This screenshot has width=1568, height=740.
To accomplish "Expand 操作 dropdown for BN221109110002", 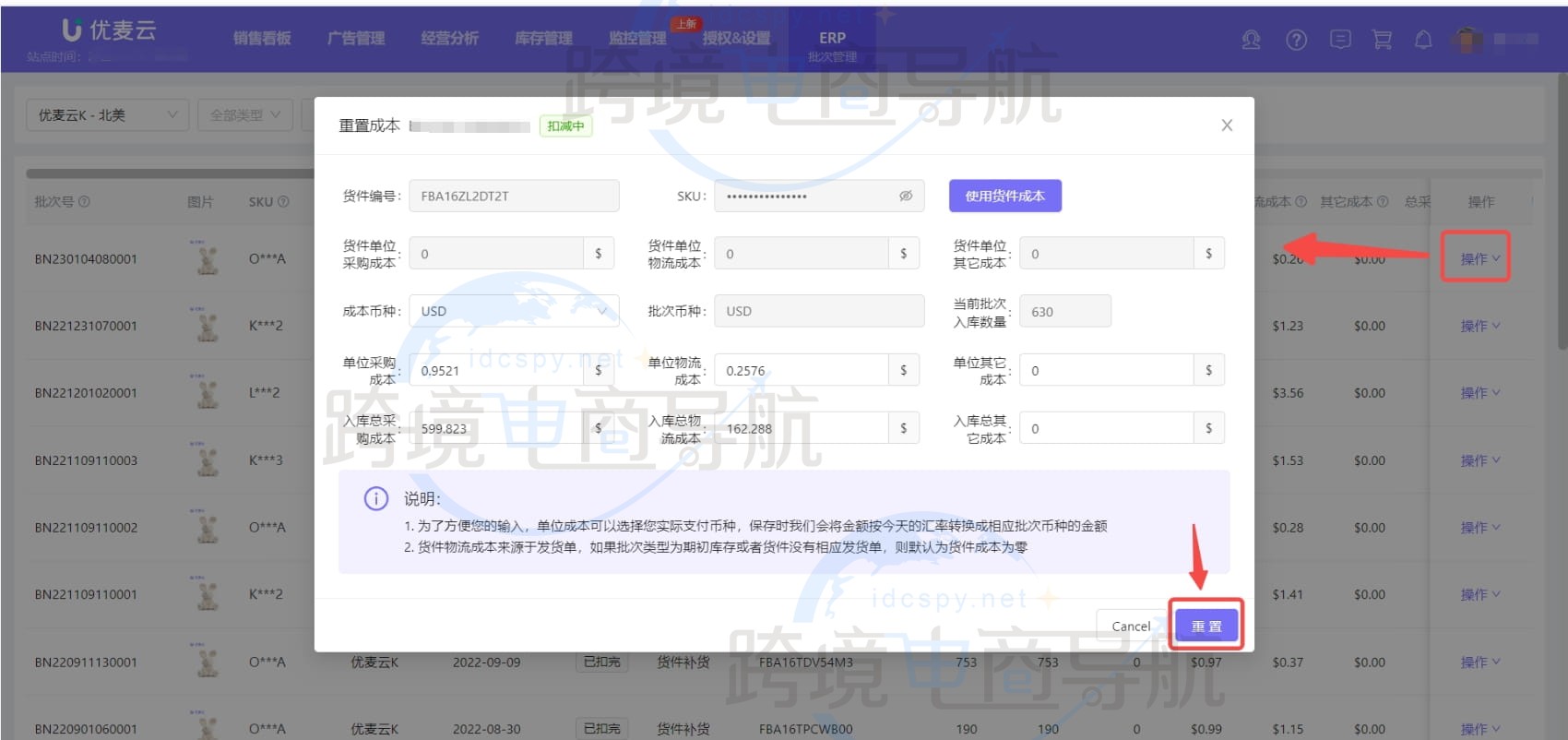I will 1479,528.
